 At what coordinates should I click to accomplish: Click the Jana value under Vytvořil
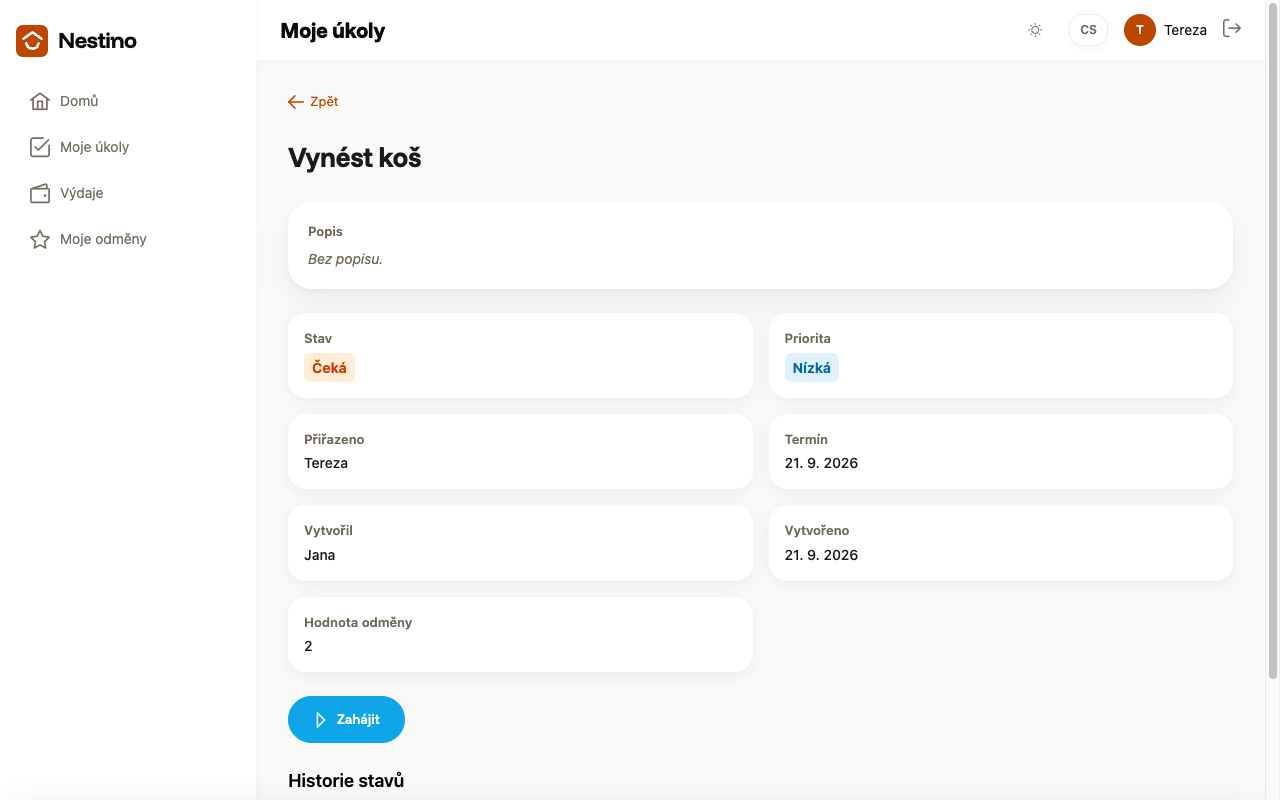319,555
